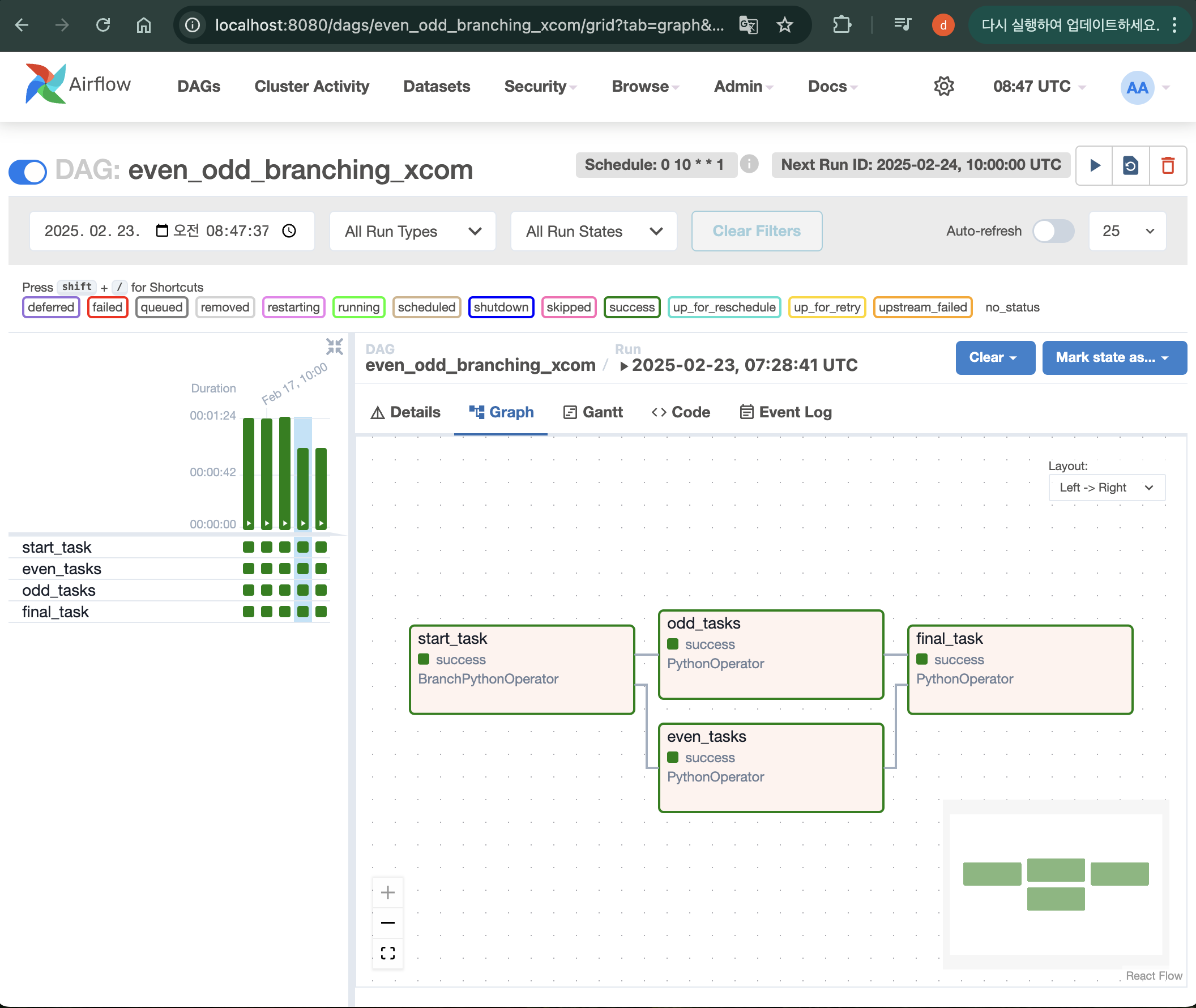1196x1008 pixels.
Task: Click the fit view icon in graph
Action: point(387,953)
